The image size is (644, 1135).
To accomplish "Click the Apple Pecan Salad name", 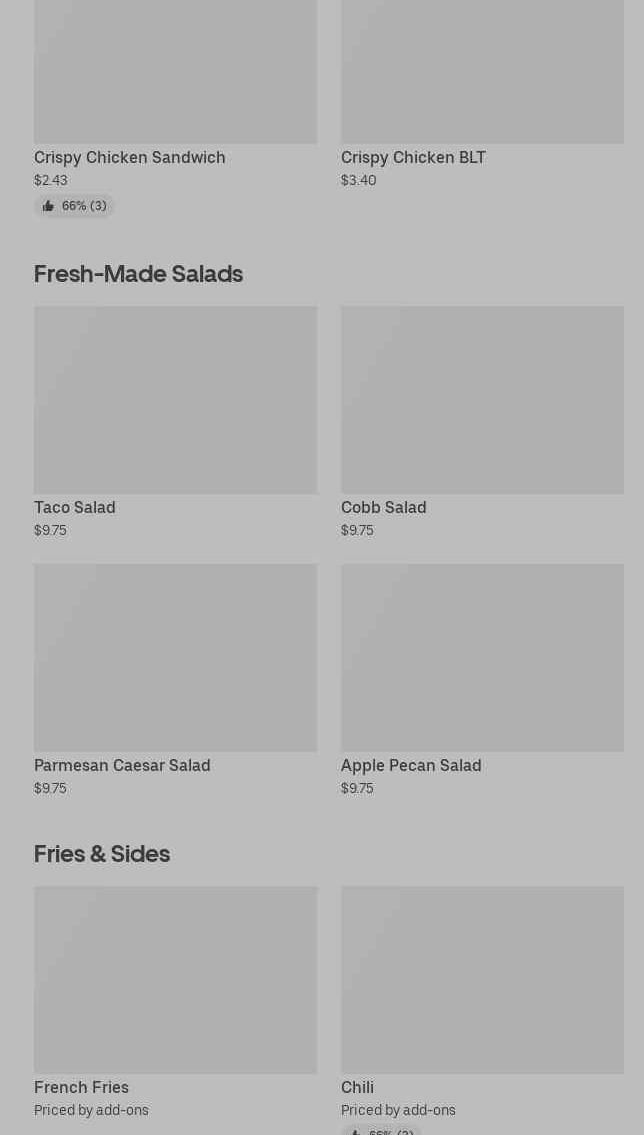I will [411, 765].
